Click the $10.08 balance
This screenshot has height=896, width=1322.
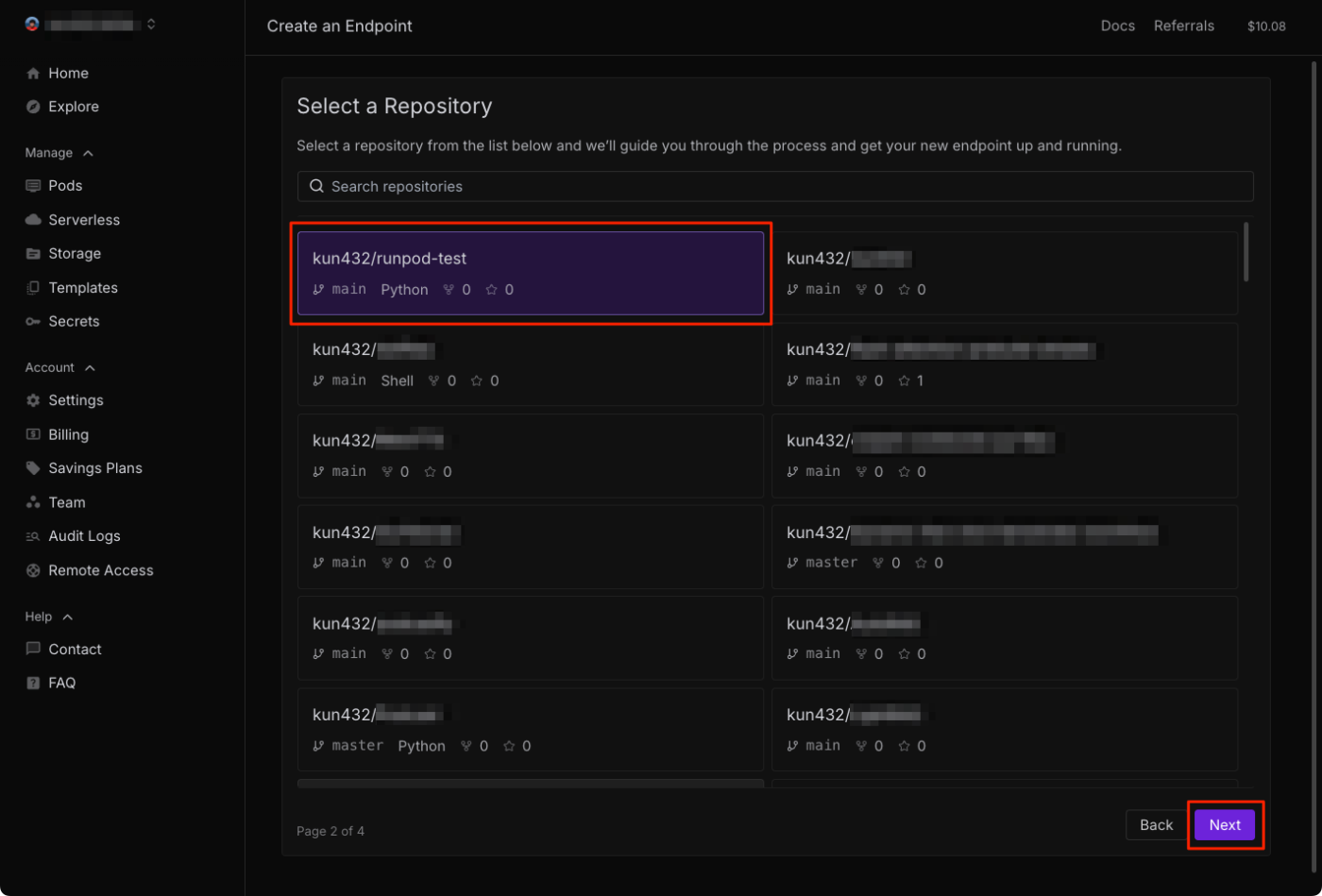pos(1266,26)
